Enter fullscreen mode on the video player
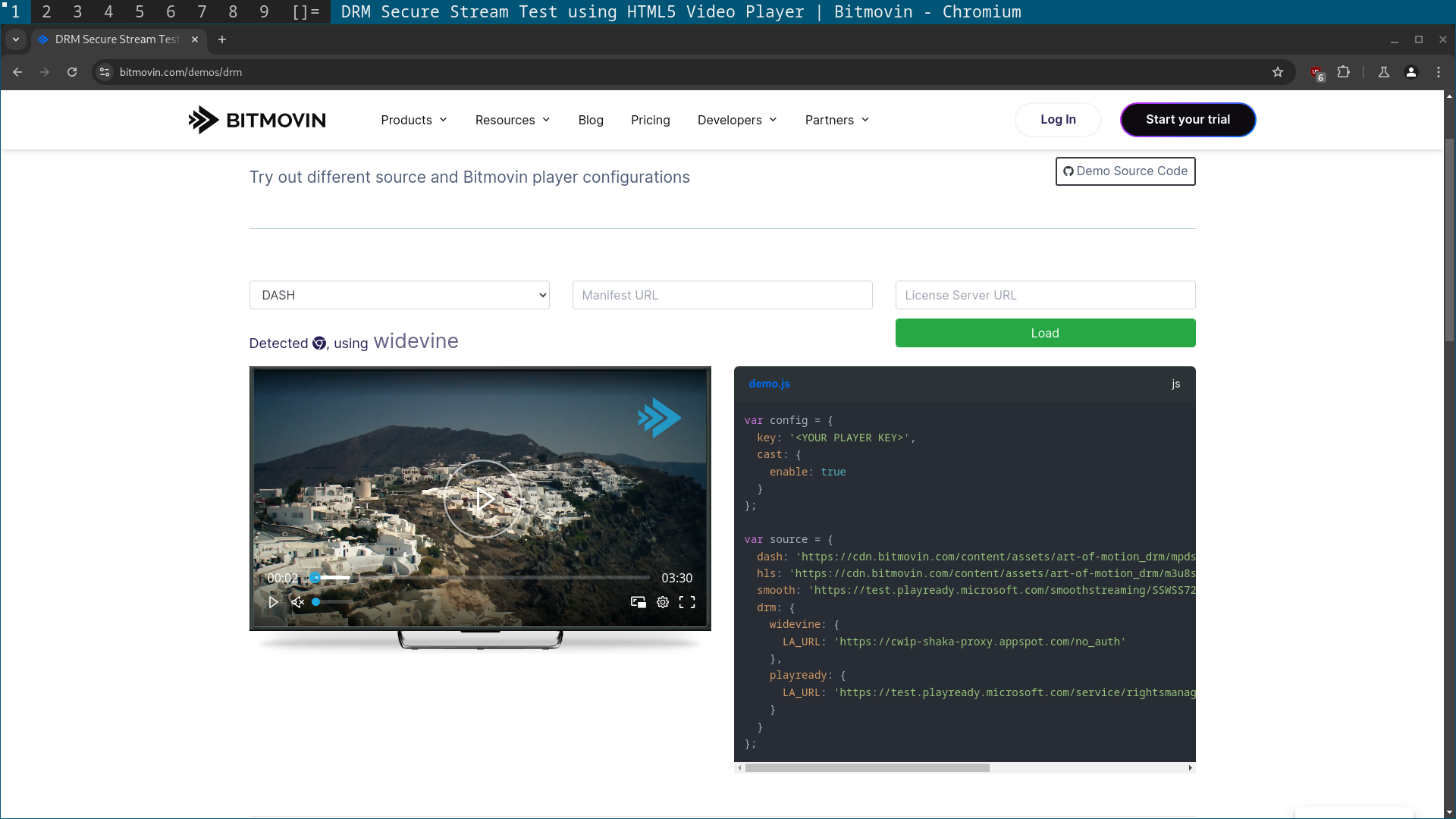Screen dimensions: 1456x819 coord(687,602)
